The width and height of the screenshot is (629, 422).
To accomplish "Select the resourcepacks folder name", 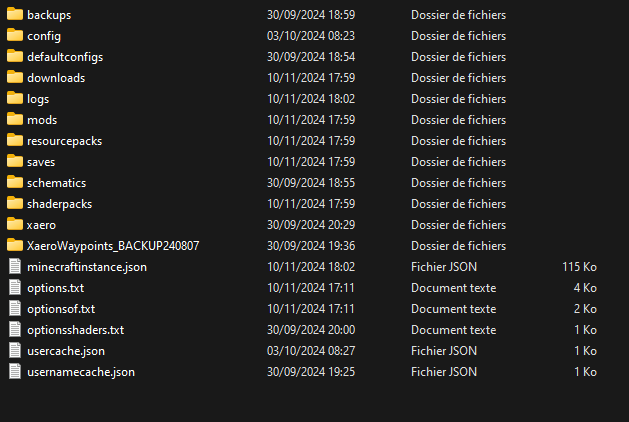I will click(x=65, y=141).
